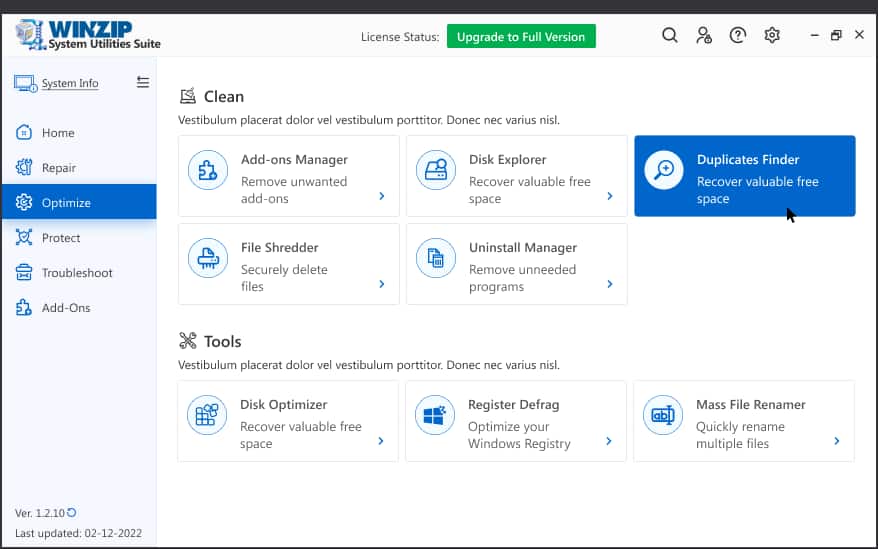The image size is (878, 549).
Task: Collapse the sidebar with hamburger icon
Action: tap(143, 82)
